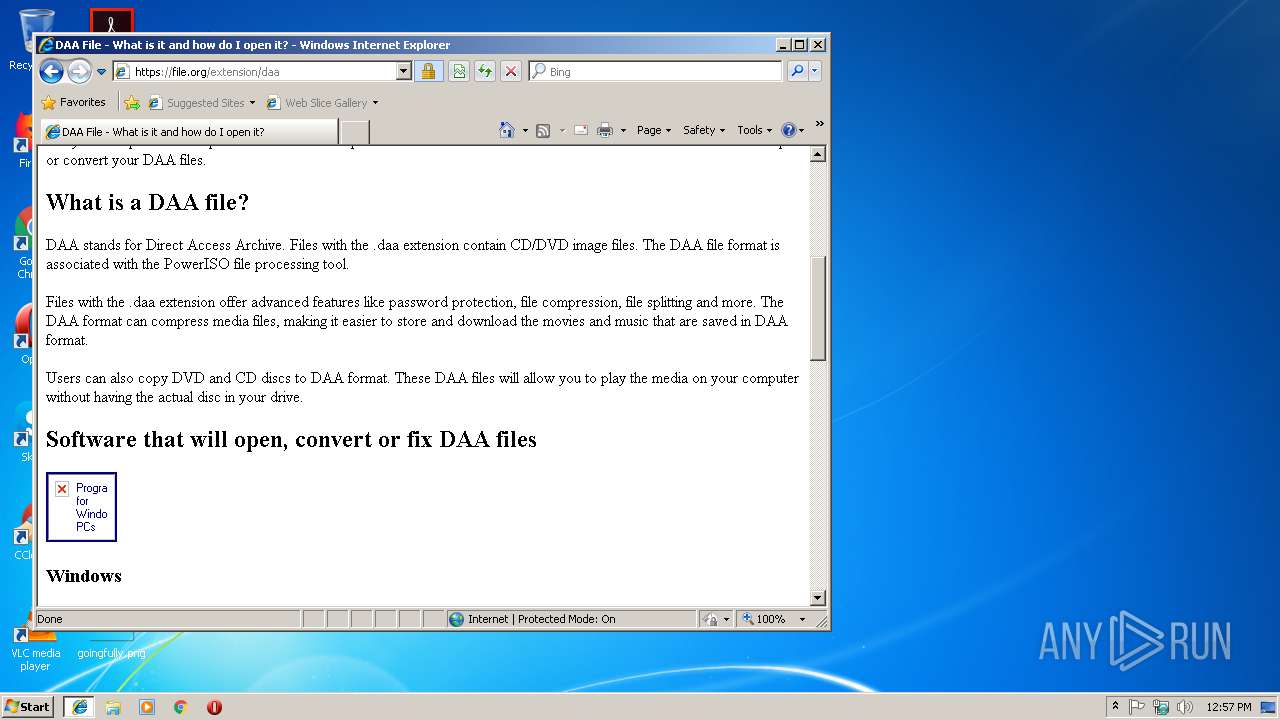Click the Show desktop button

tap(1270, 707)
